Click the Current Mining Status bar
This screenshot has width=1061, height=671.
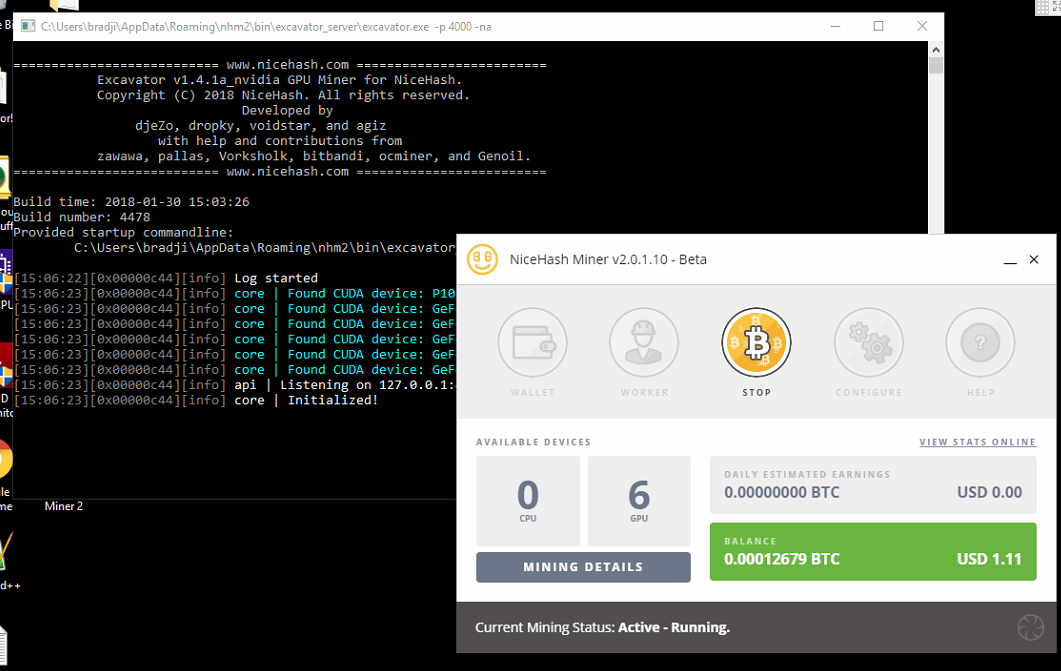click(603, 627)
